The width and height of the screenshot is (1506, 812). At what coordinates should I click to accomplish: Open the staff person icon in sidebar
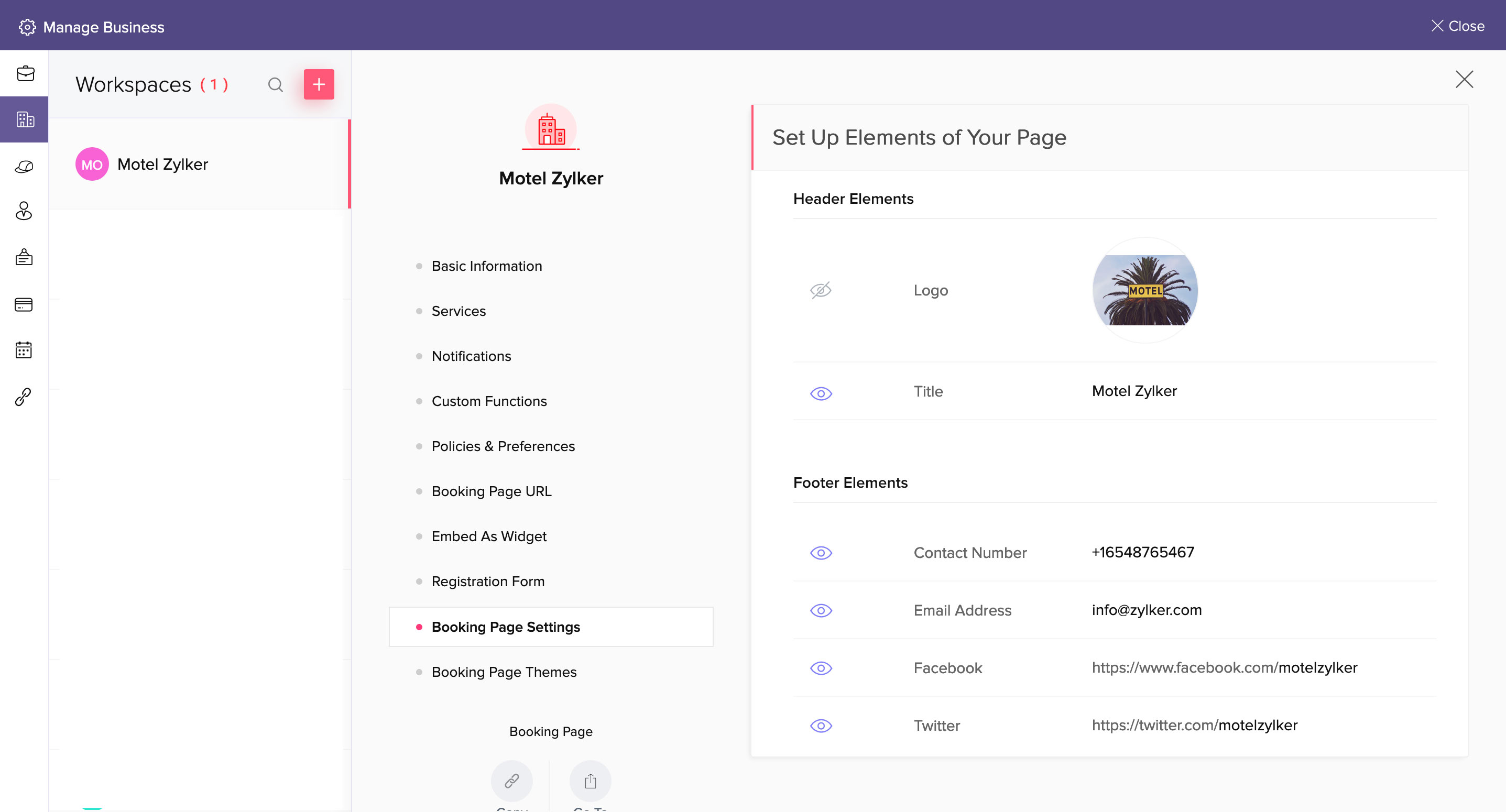tap(24, 211)
